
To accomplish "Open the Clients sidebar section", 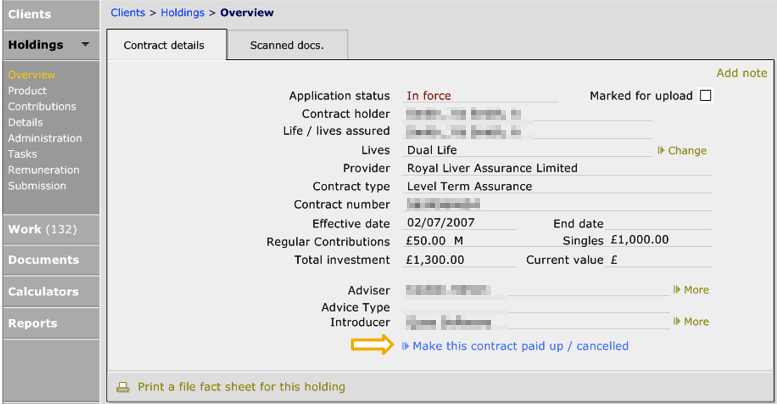I will [51, 14].
